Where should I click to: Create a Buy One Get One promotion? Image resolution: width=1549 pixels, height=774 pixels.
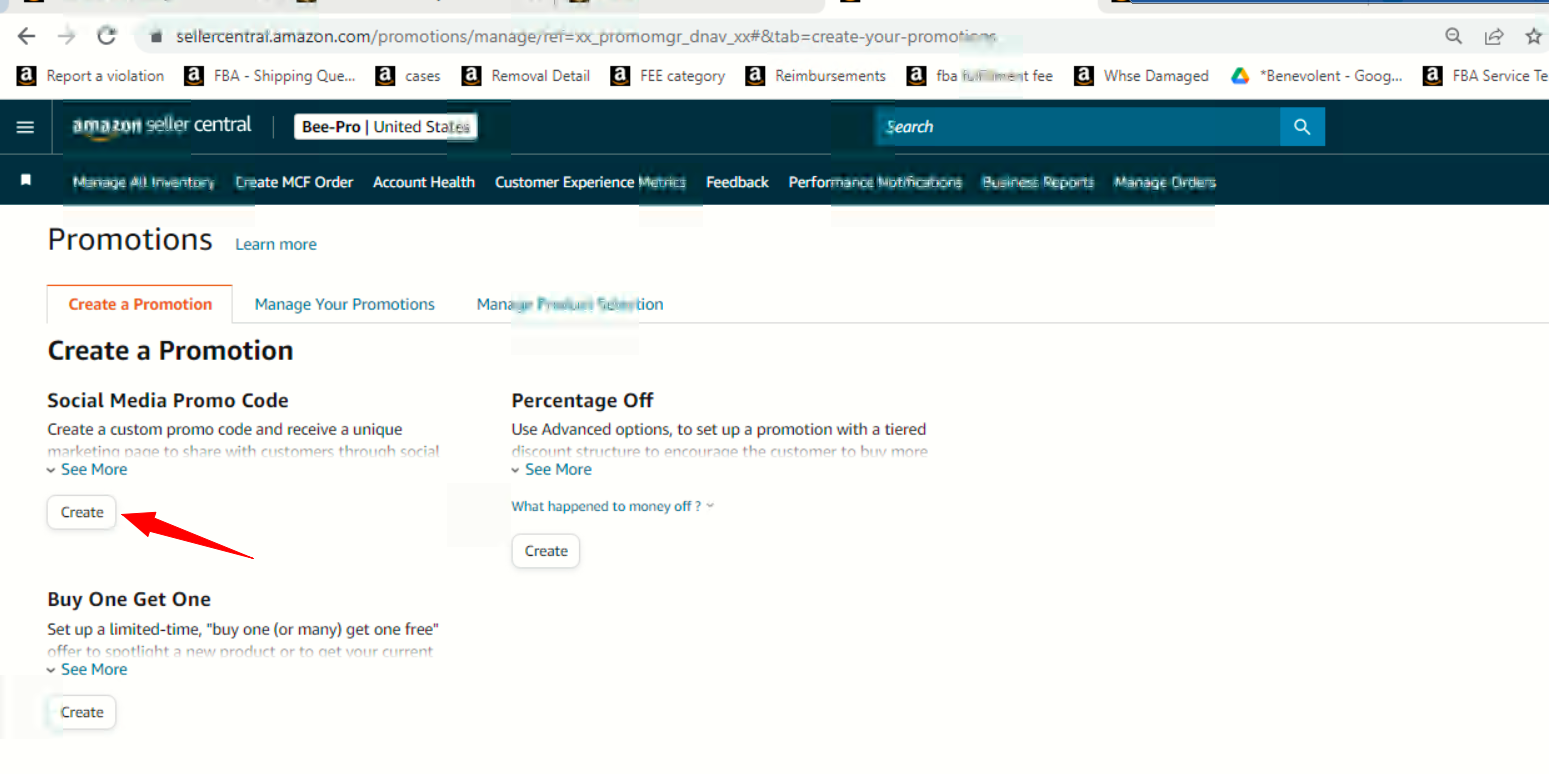(82, 712)
